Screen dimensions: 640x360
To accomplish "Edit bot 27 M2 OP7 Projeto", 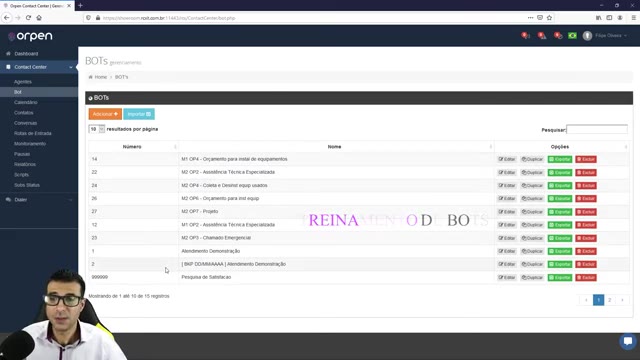I will tap(507, 212).
